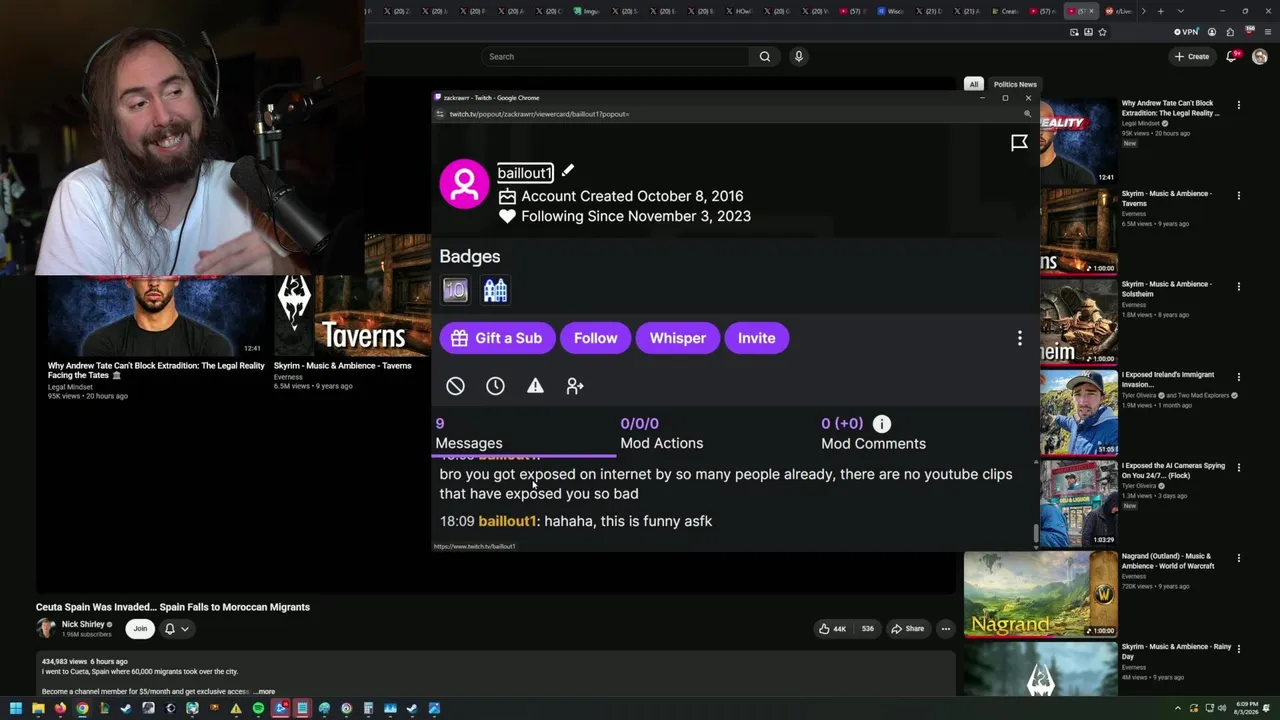1280x720 pixels.
Task: Click the timeout clock icon in viewer card
Action: tap(495, 386)
